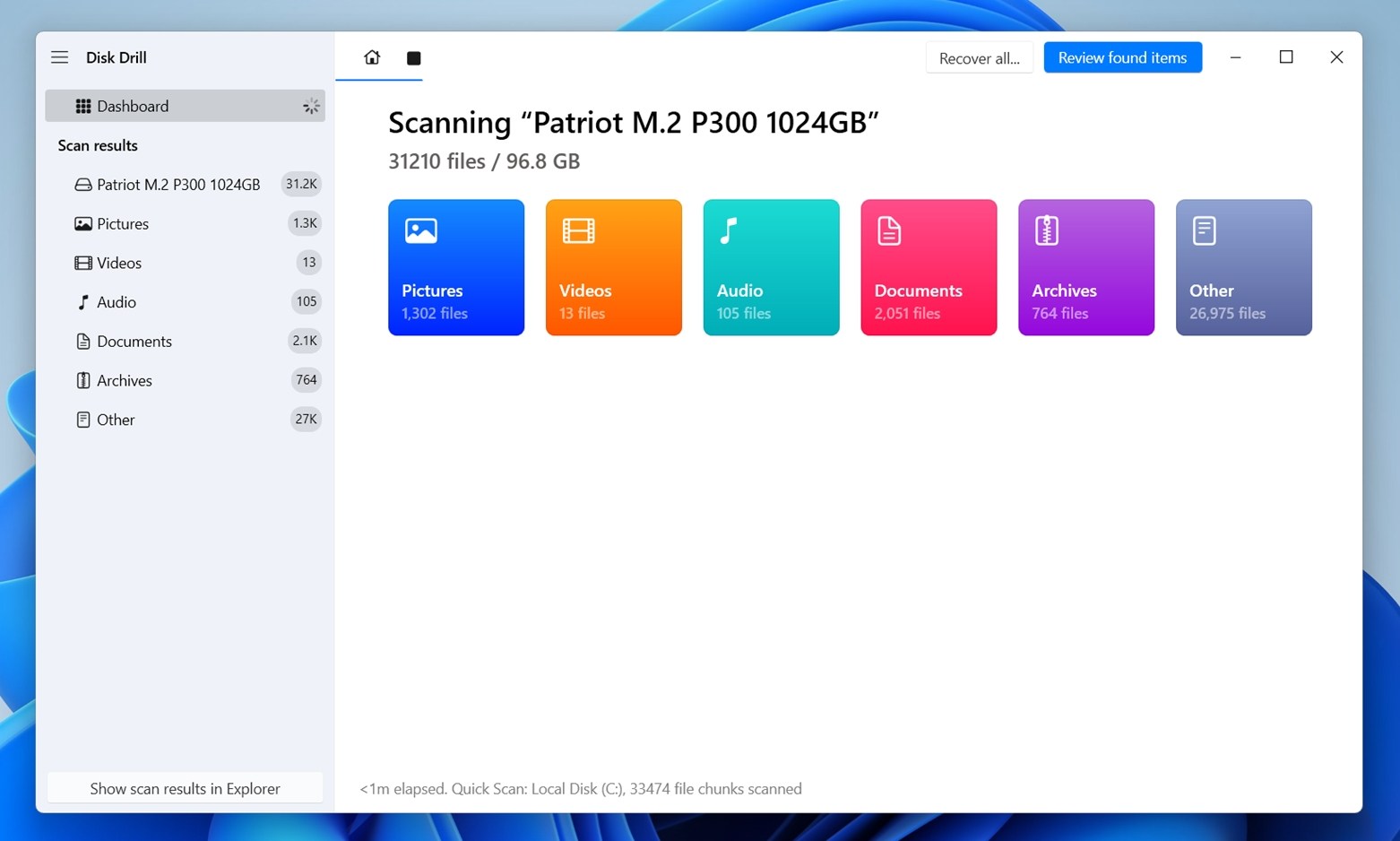Open the Documents tile with 2,051 files
Viewport: 1400px width, 841px height.
(x=928, y=266)
